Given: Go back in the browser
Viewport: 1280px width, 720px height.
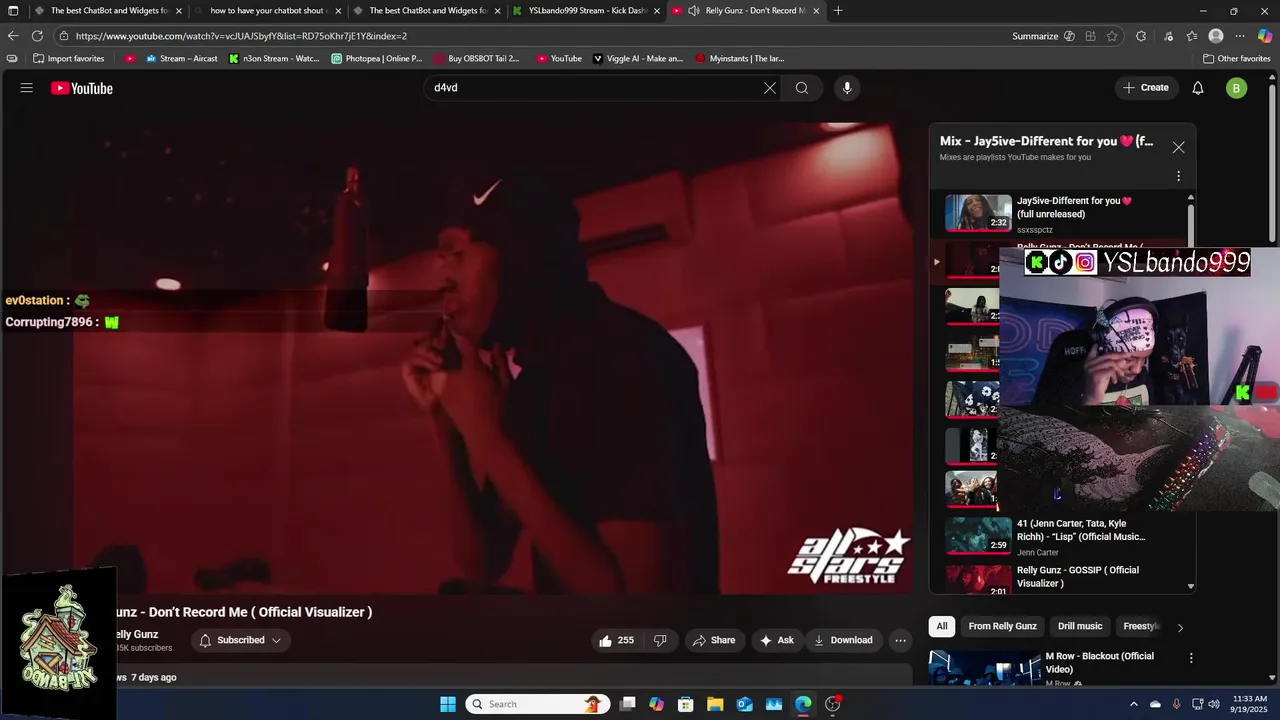Looking at the screenshot, I should click(13, 36).
